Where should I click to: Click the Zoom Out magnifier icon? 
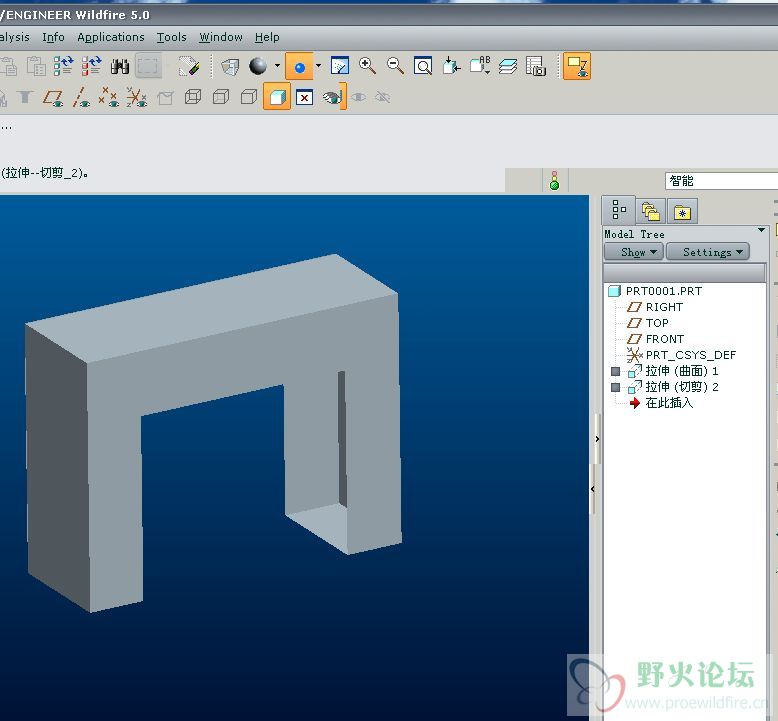click(x=395, y=66)
